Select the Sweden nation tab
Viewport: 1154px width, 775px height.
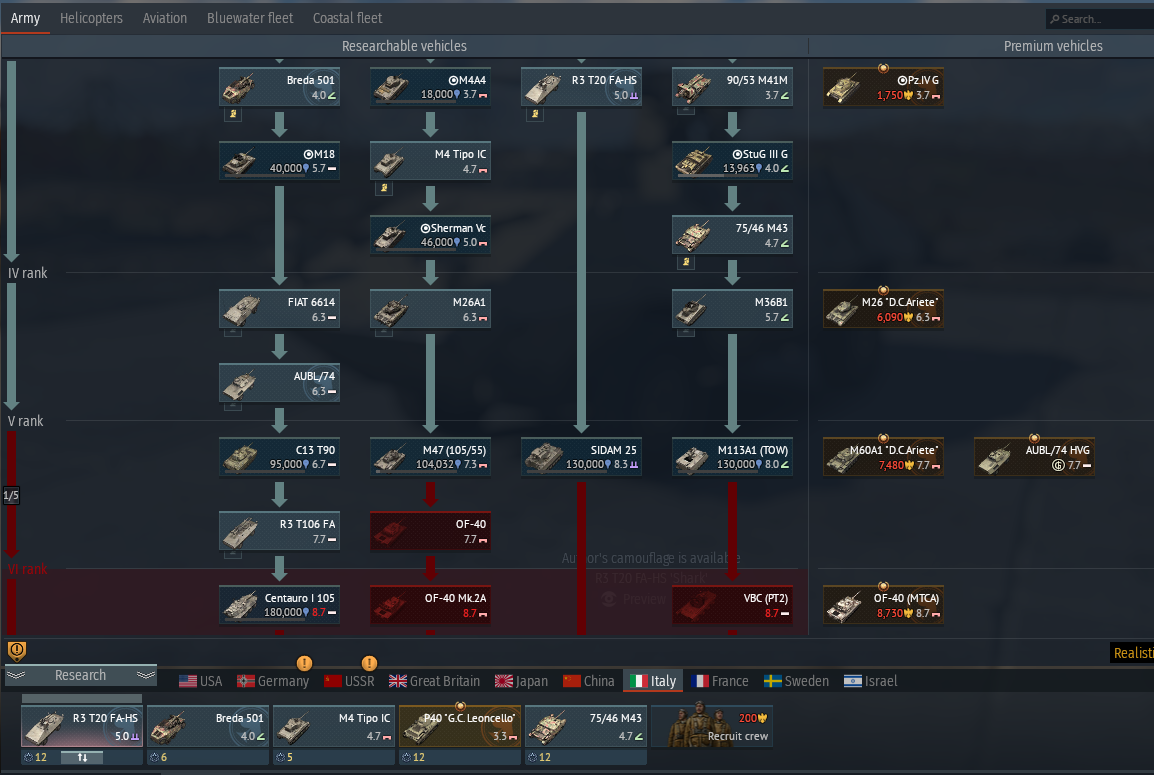click(796, 681)
